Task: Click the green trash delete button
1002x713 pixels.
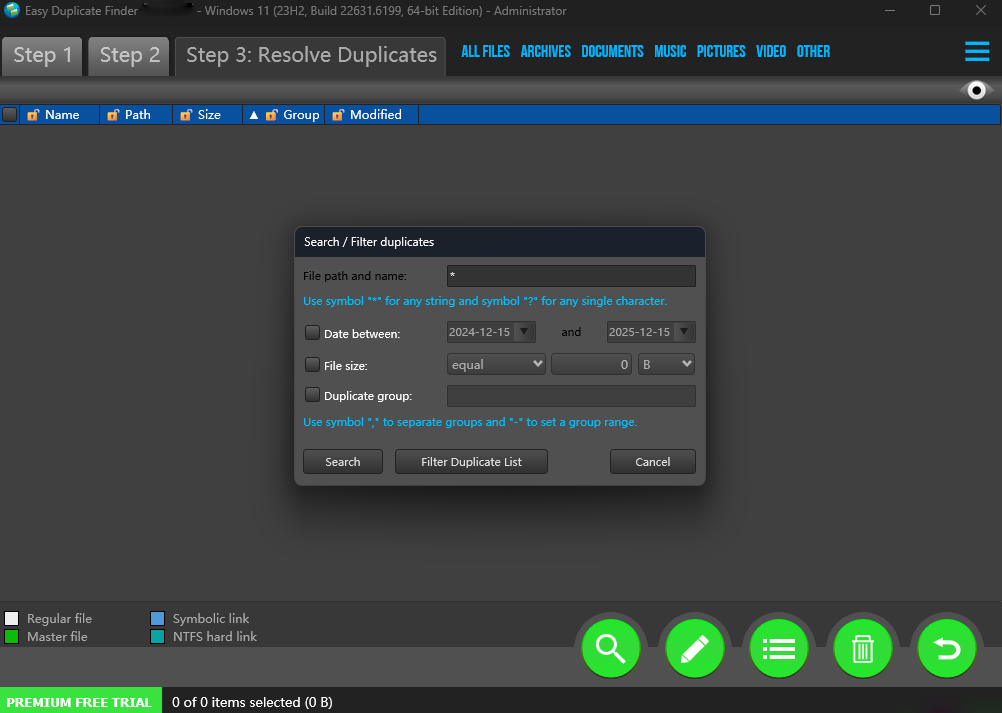Action: point(862,649)
